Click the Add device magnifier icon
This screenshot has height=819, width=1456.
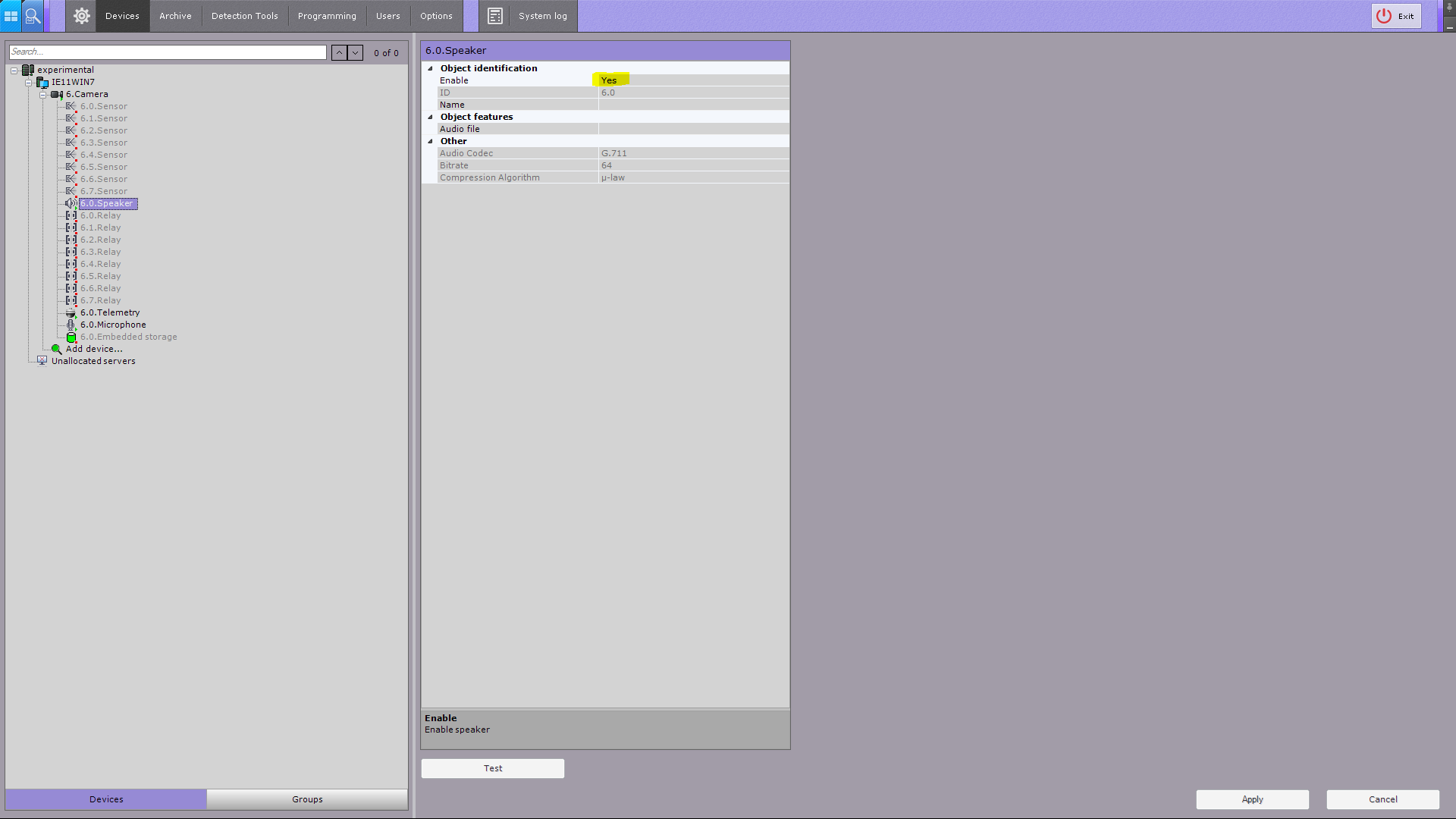56,349
